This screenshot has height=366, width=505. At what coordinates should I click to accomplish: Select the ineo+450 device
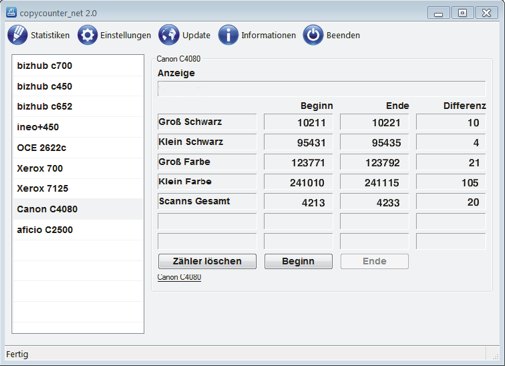pyautogui.click(x=78, y=127)
